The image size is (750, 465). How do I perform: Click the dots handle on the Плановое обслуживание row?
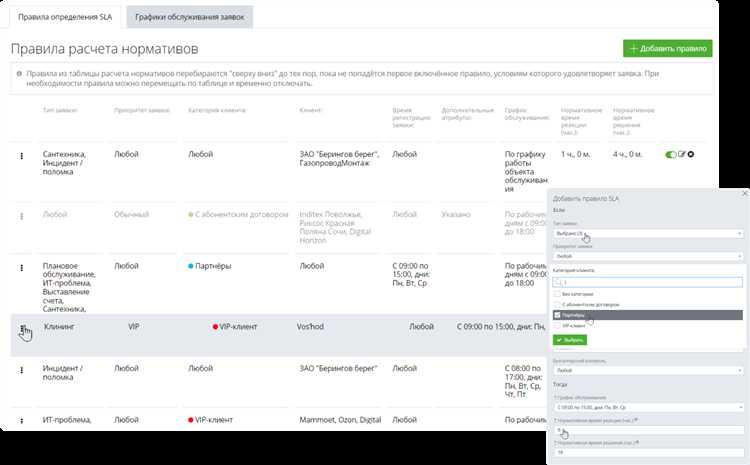coord(22,267)
